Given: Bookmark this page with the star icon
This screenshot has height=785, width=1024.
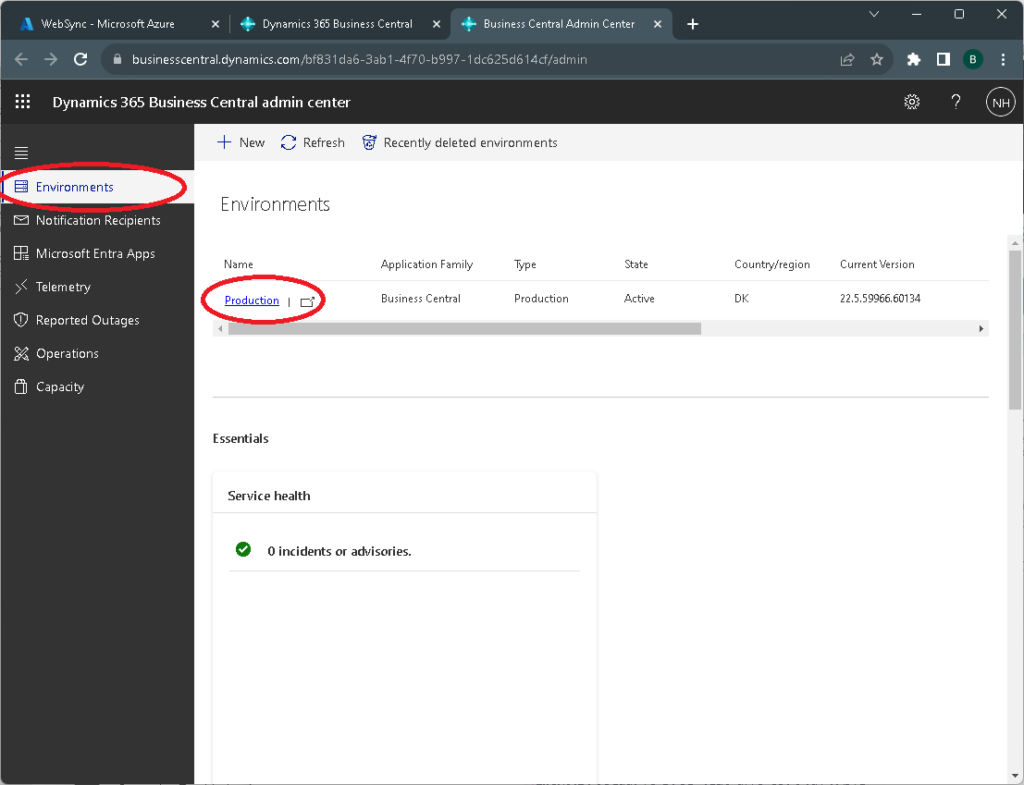Looking at the screenshot, I should [x=877, y=59].
